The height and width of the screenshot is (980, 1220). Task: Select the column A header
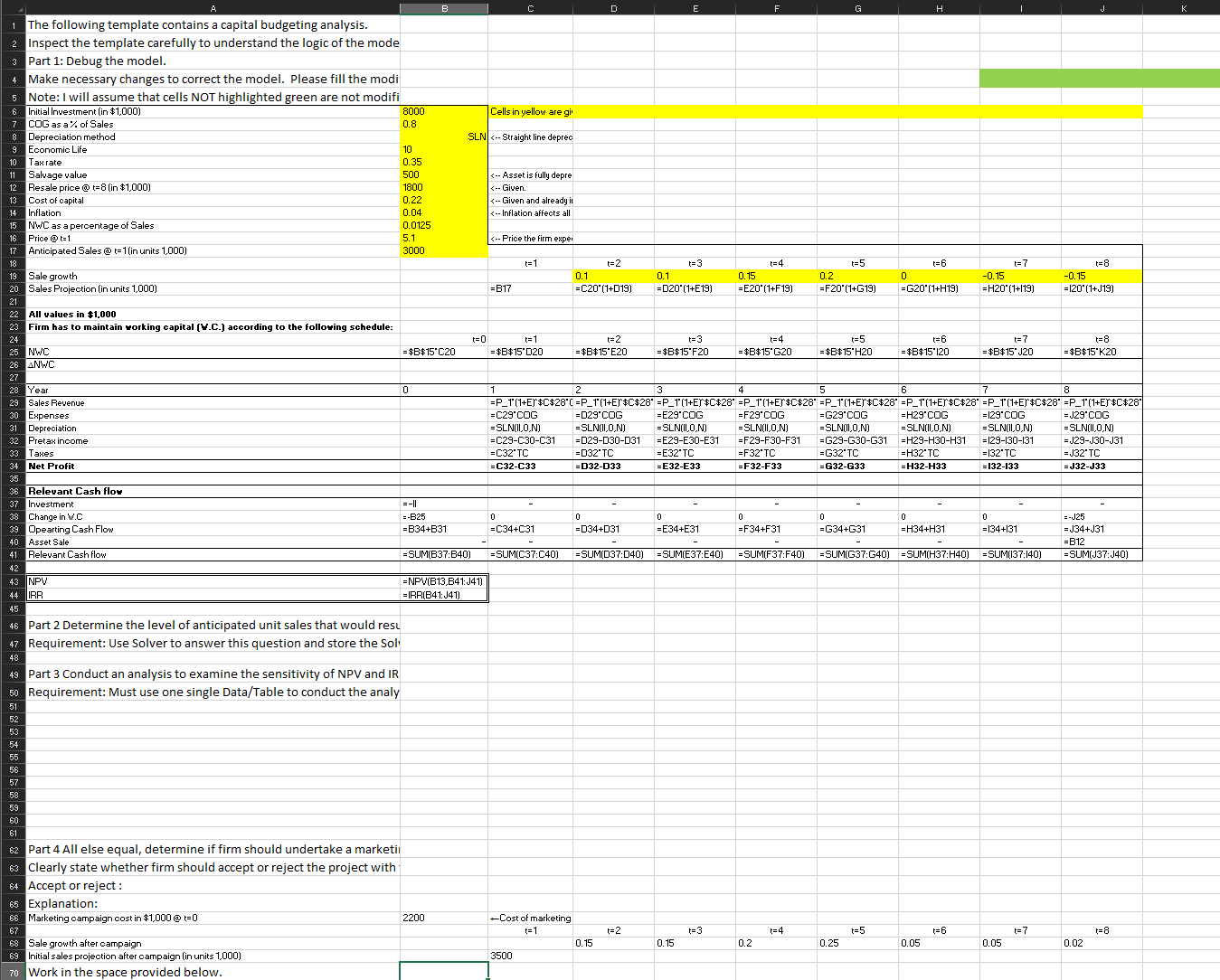[x=213, y=8]
